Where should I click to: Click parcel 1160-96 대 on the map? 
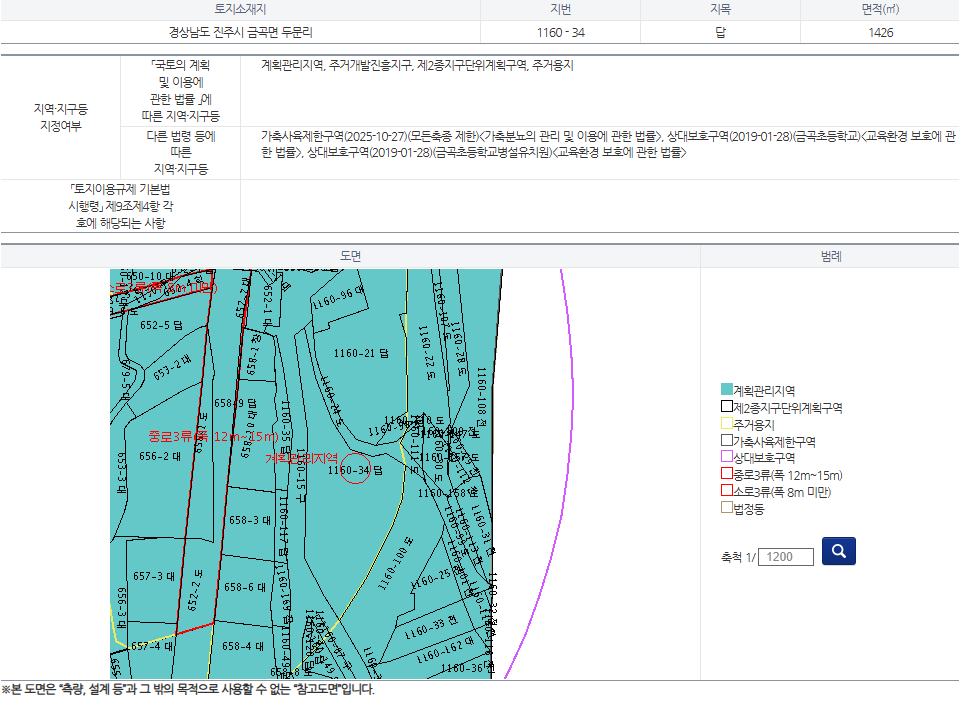point(338,298)
